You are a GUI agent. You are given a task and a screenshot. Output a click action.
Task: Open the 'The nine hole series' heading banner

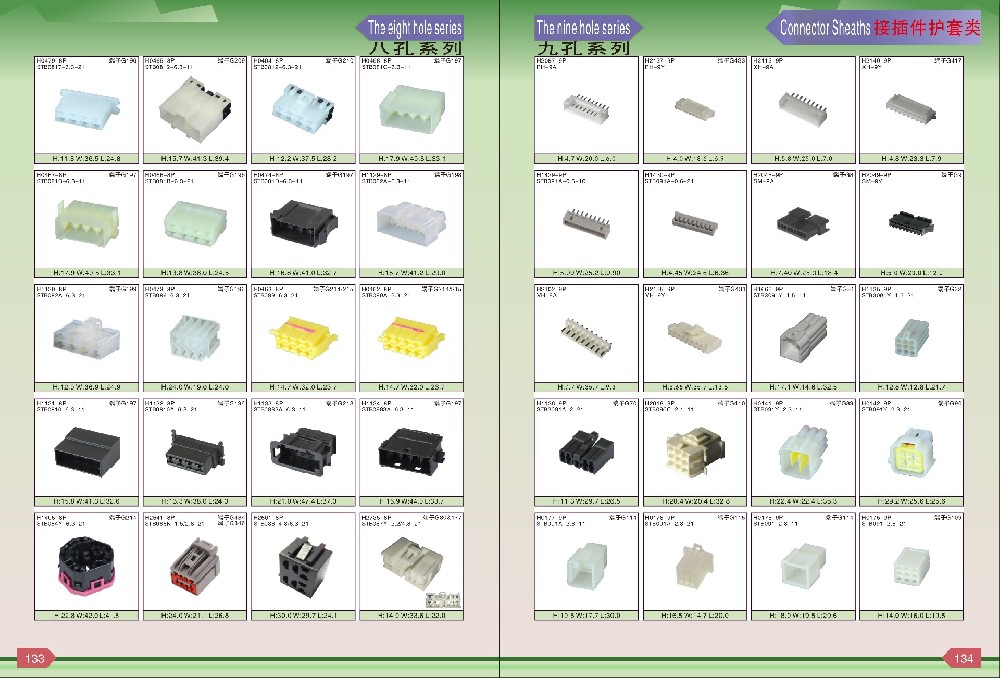coord(587,27)
